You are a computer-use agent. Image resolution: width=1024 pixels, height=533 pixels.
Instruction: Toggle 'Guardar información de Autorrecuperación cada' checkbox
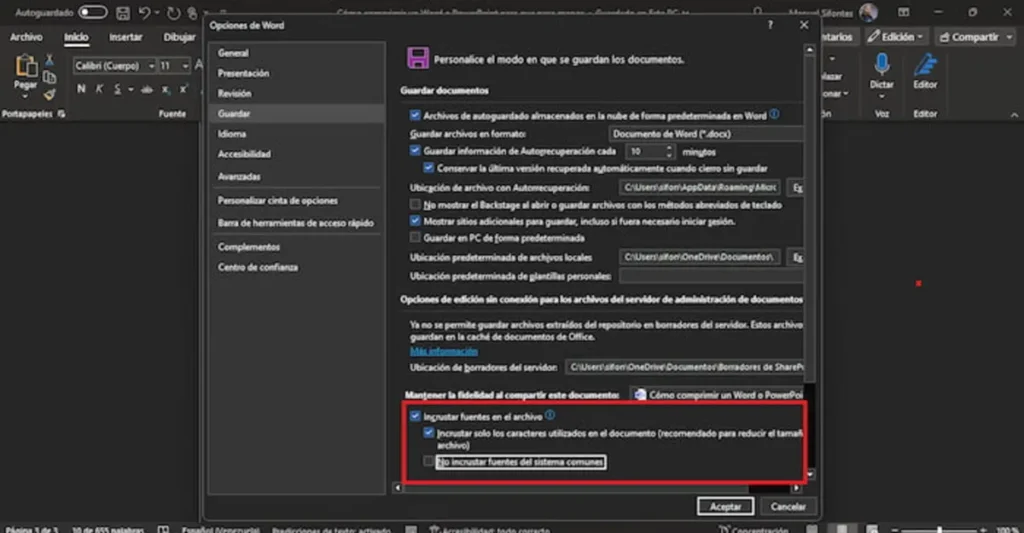415,151
